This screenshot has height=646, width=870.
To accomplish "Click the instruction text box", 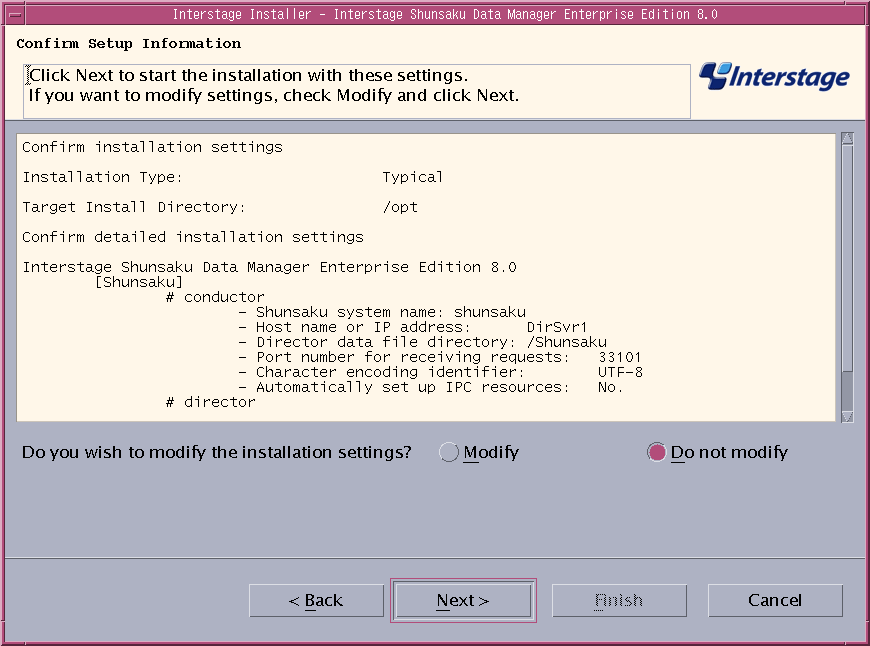I will pos(357,91).
